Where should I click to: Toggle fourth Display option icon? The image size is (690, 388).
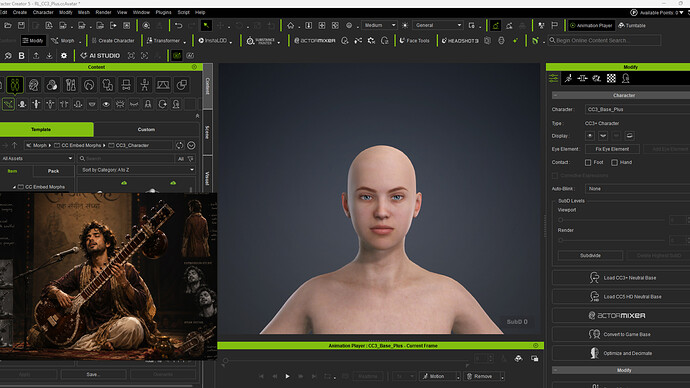(x=630, y=136)
